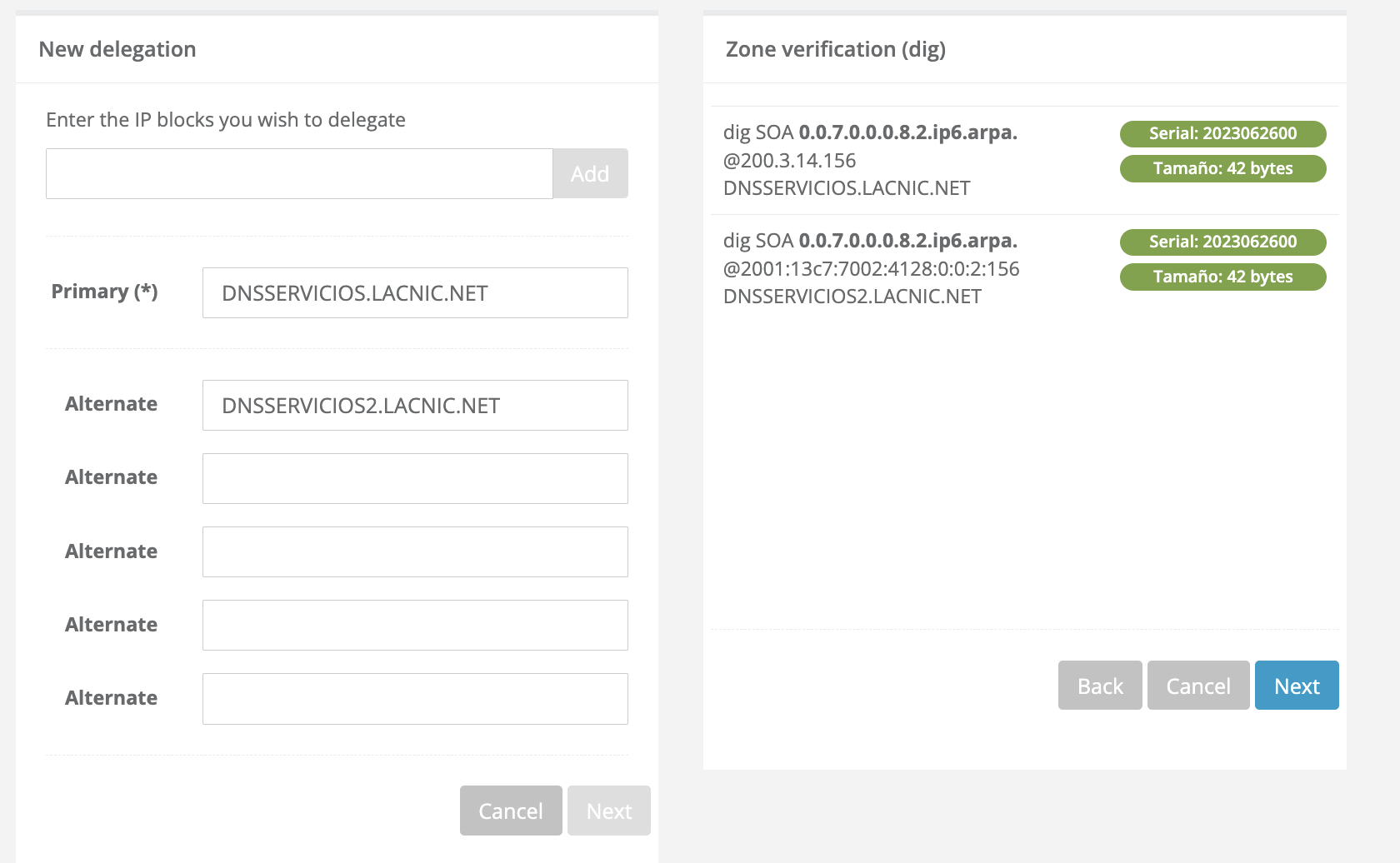Select the dig SOA entry for @2001:13c7:7002:4128:0:0:2:156
1400x863 pixels.
pyautogui.click(x=871, y=268)
